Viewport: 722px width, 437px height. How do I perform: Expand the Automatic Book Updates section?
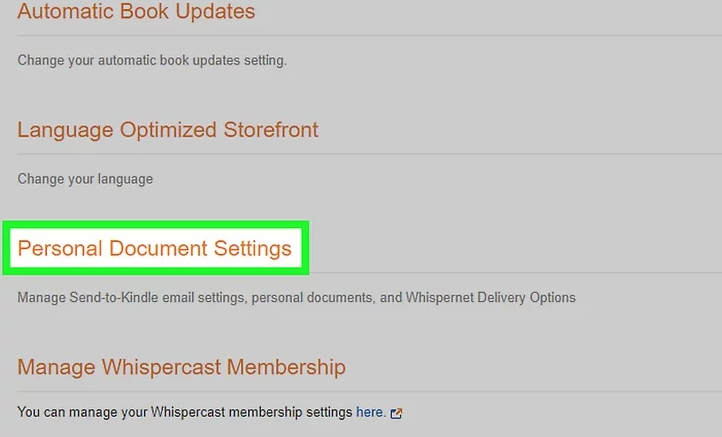pos(136,11)
